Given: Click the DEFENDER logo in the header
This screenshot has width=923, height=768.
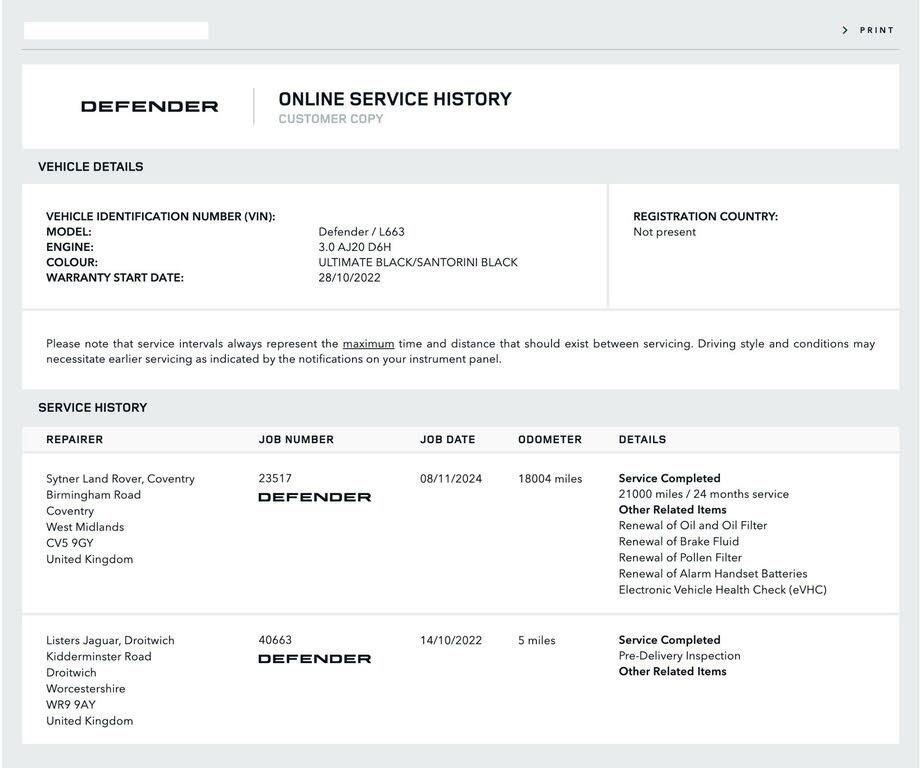Looking at the screenshot, I should point(150,107).
